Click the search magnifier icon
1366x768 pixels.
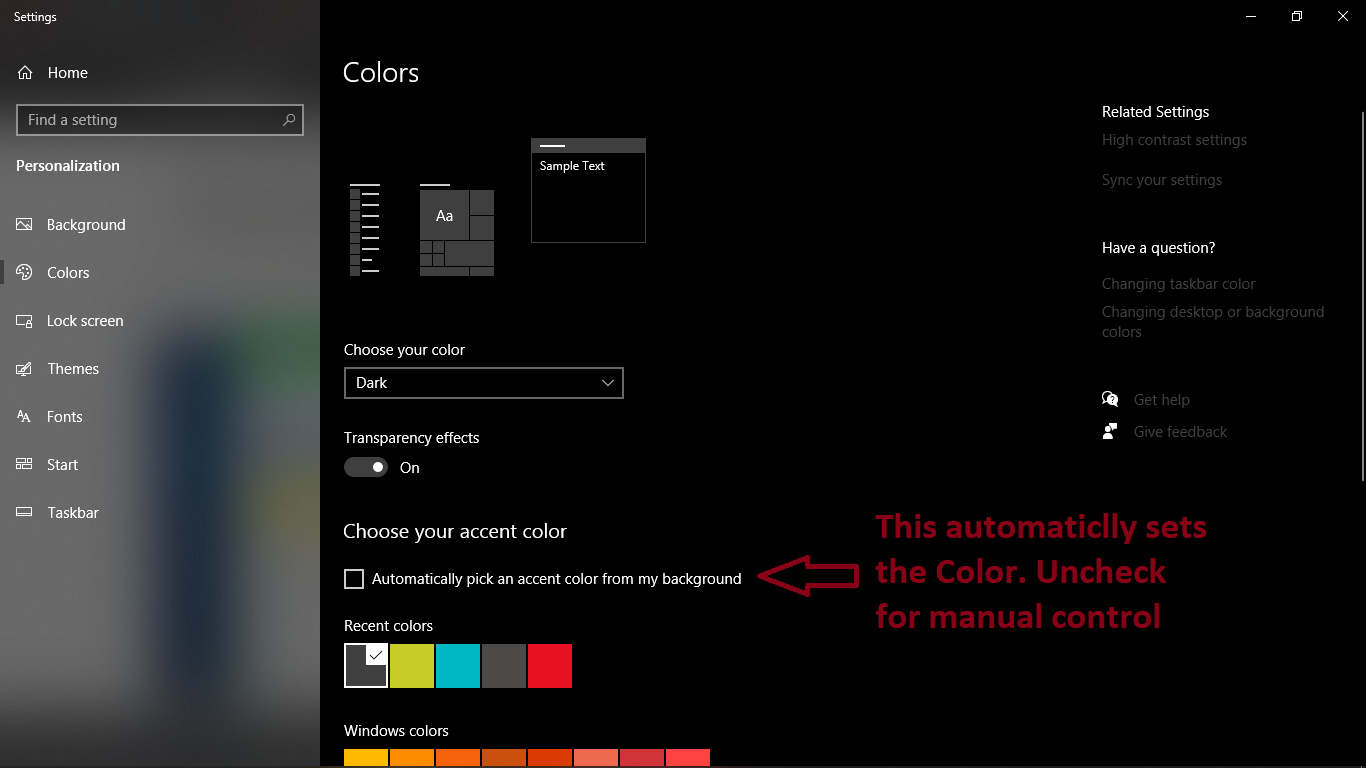[289, 120]
